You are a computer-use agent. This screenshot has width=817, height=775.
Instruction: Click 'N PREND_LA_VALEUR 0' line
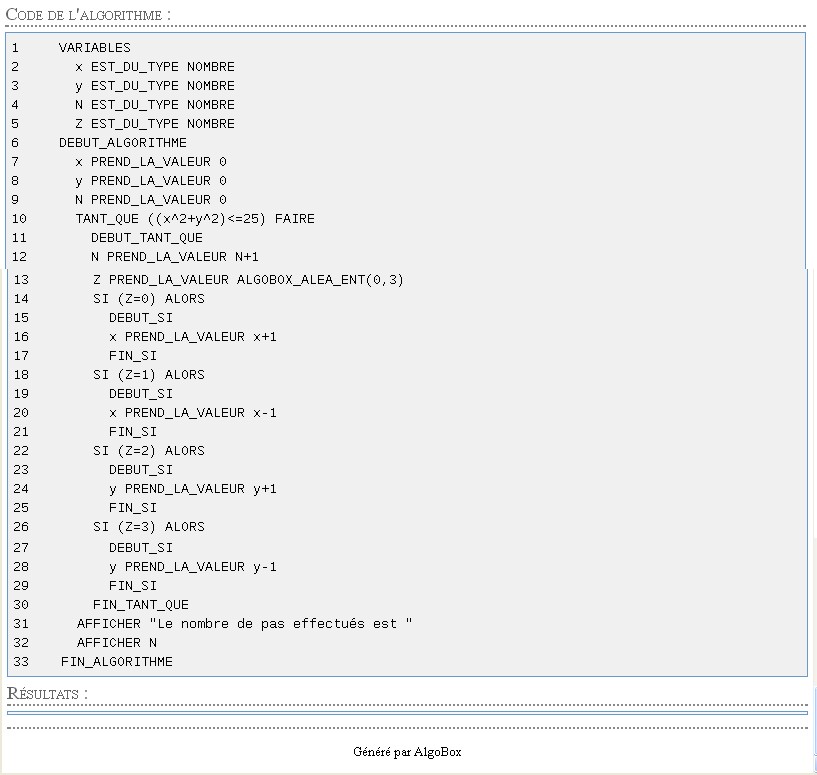click(151, 200)
